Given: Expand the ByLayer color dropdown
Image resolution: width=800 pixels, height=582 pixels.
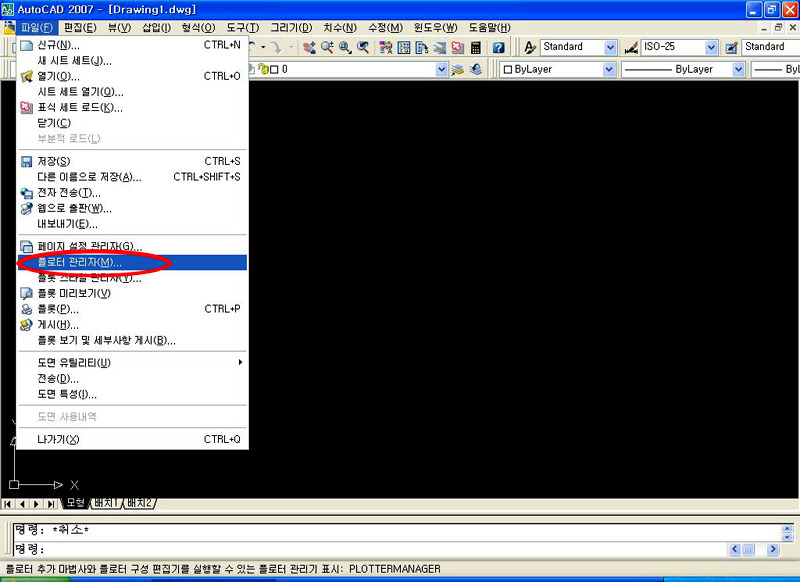Looking at the screenshot, I should point(609,69).
